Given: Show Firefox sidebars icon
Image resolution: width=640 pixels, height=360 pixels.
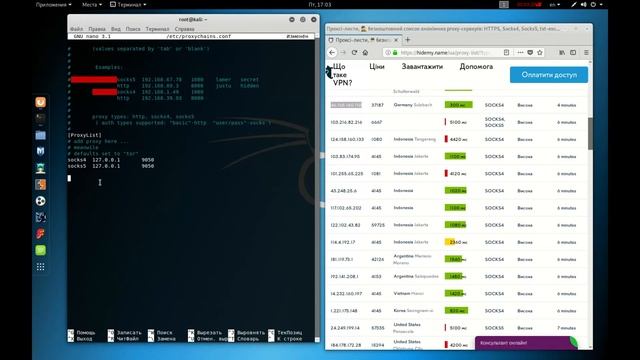Looking at the screenshot, I should click(573, 52).
